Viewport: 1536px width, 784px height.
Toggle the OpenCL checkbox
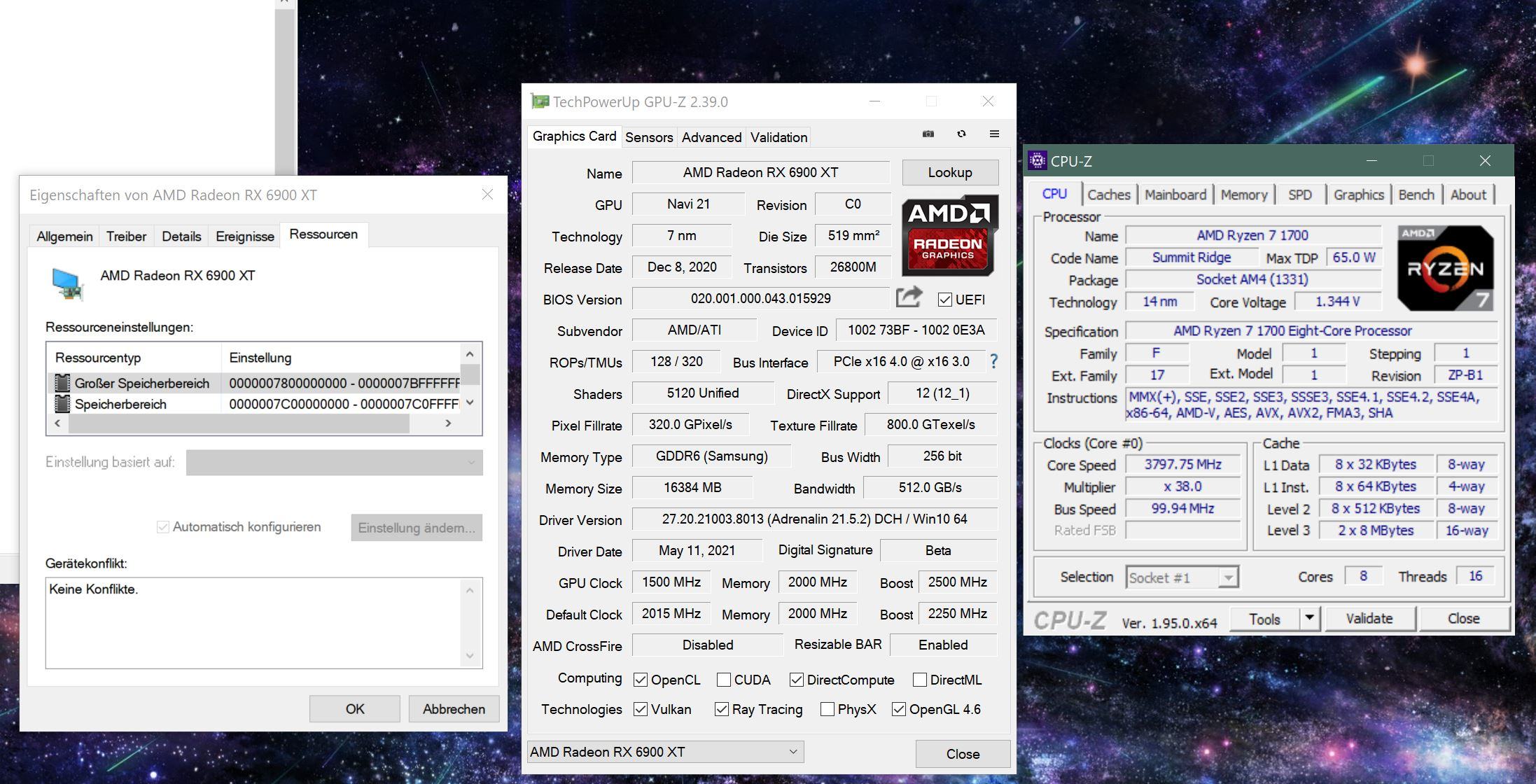640,680
